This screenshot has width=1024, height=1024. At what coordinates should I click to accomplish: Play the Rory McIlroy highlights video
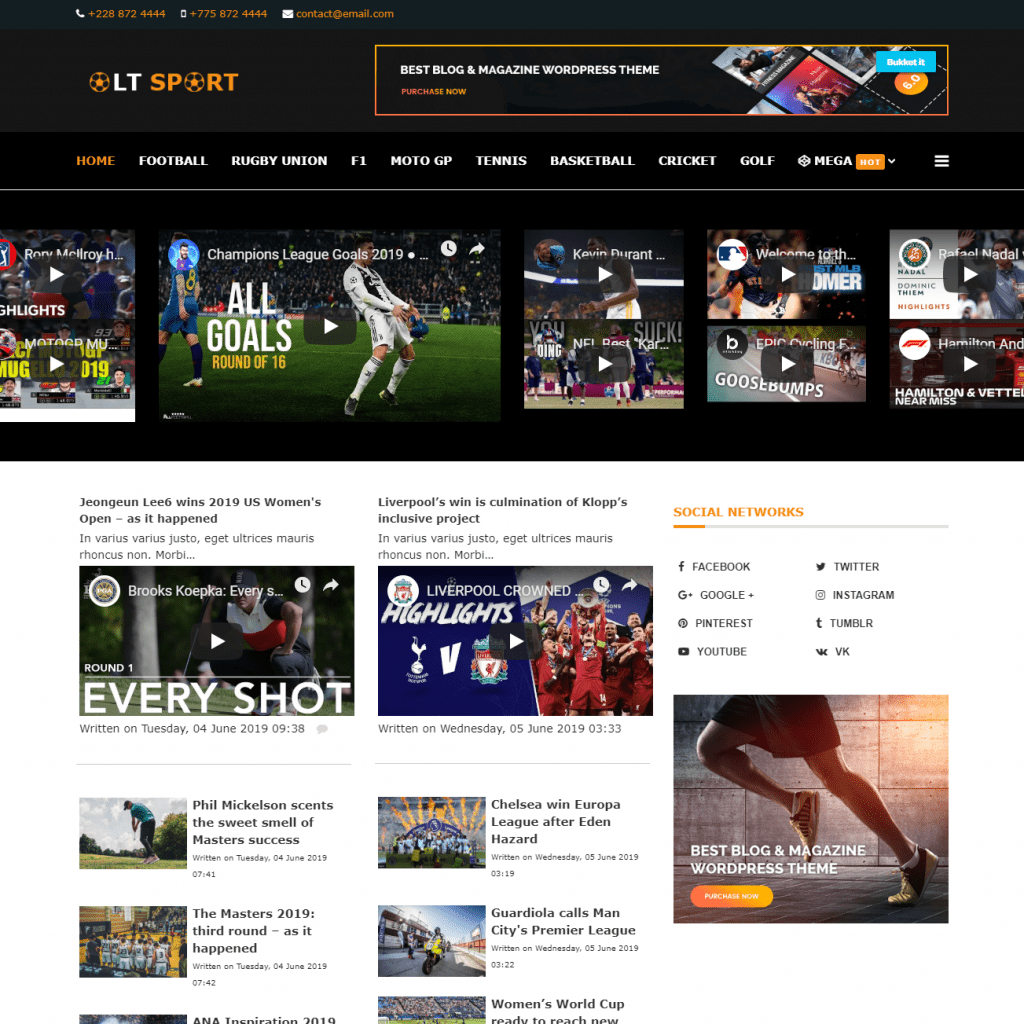tap(56, 274)
